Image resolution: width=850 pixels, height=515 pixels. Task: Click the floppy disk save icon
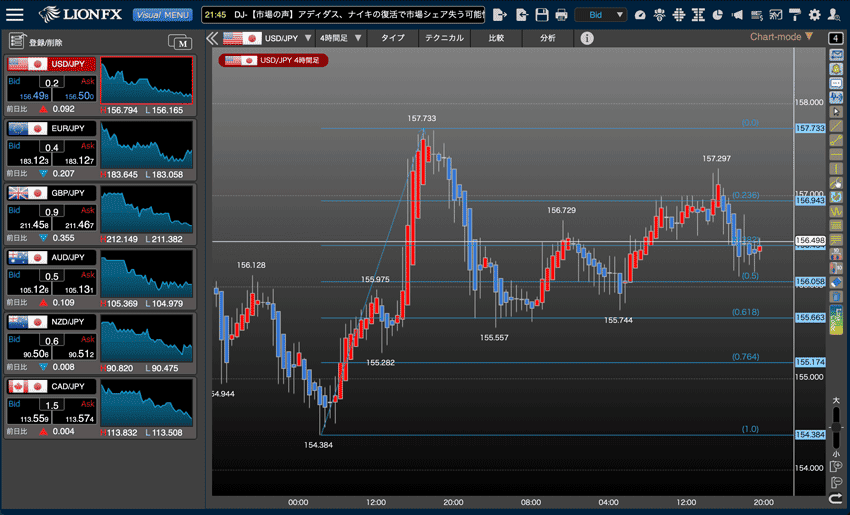(541, 15)
